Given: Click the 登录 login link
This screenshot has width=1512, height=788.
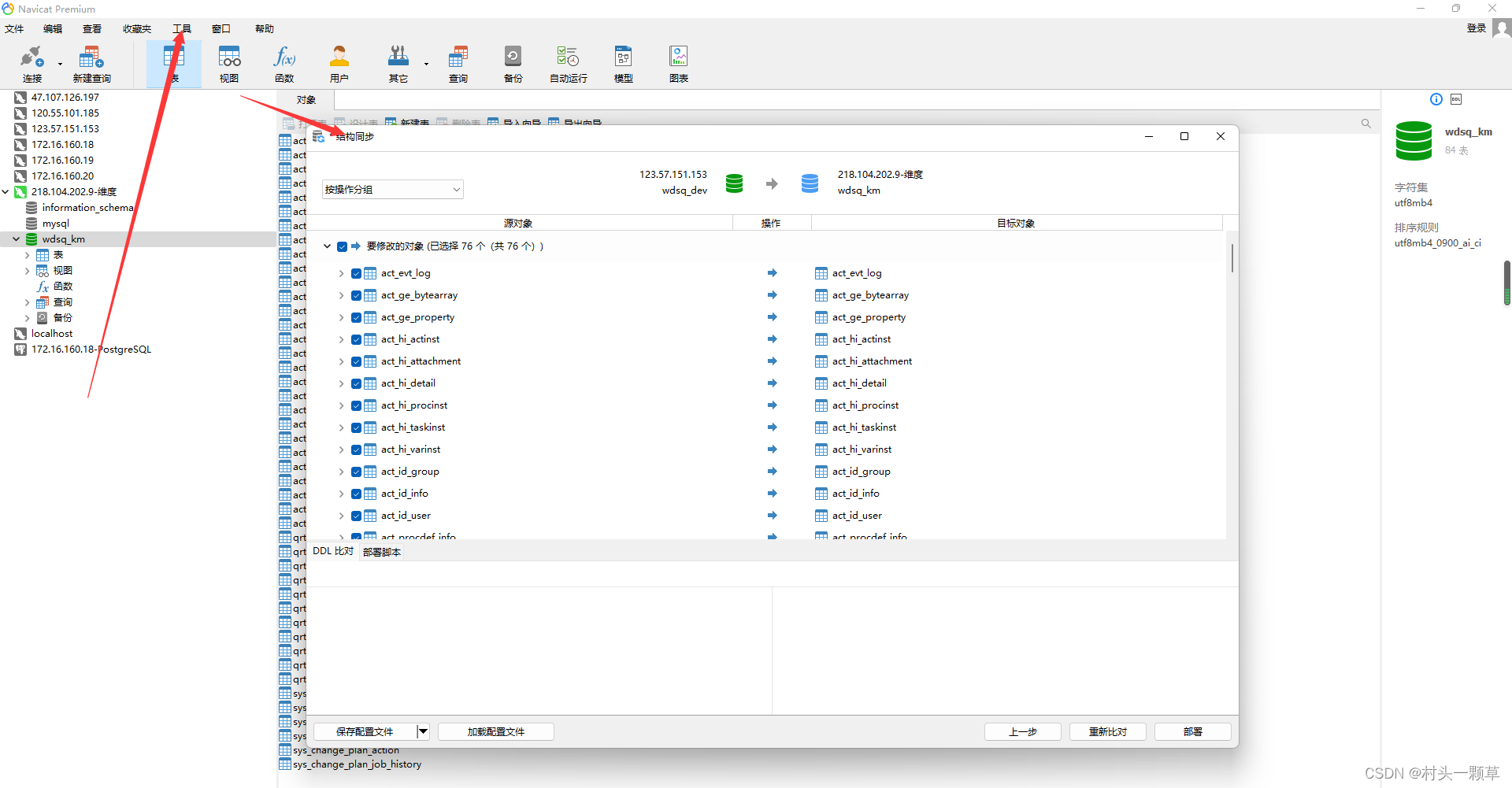Looking at the screenshot, I should point(1477,28).
